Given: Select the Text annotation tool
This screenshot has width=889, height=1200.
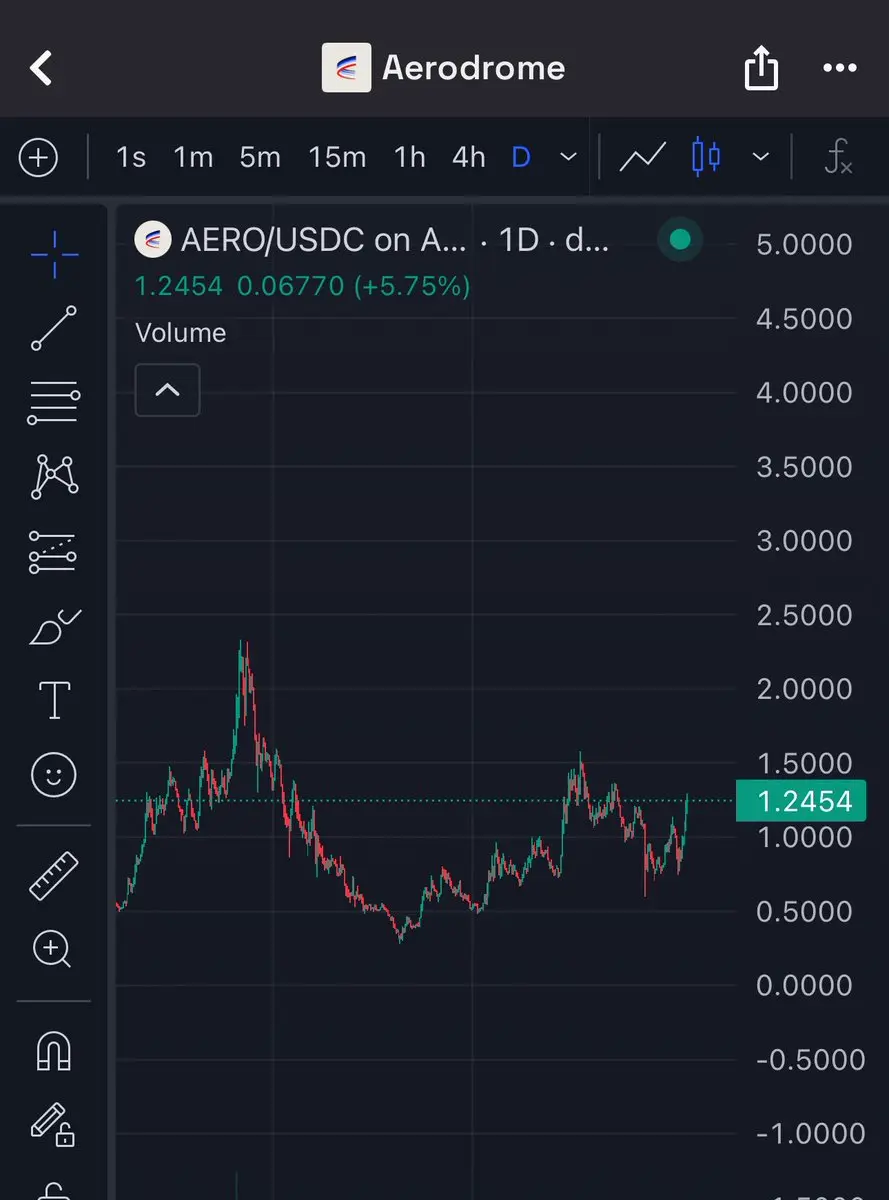Looking at the screenshot, I should click(x=54, y=701).
